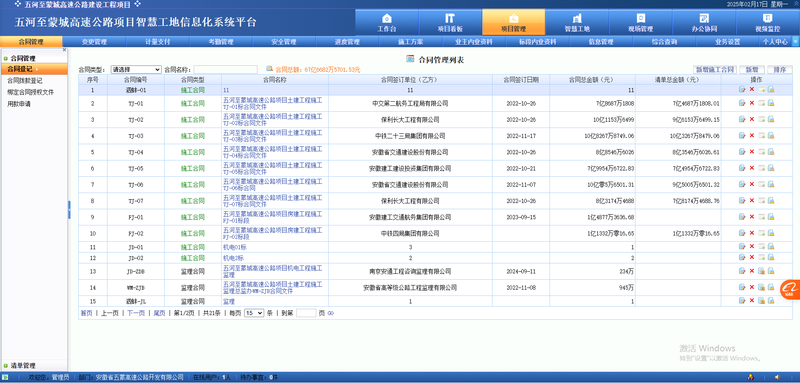Select the 合同管理 submenu tab
This screenshot has height=383, width=800.
[31, 42]
